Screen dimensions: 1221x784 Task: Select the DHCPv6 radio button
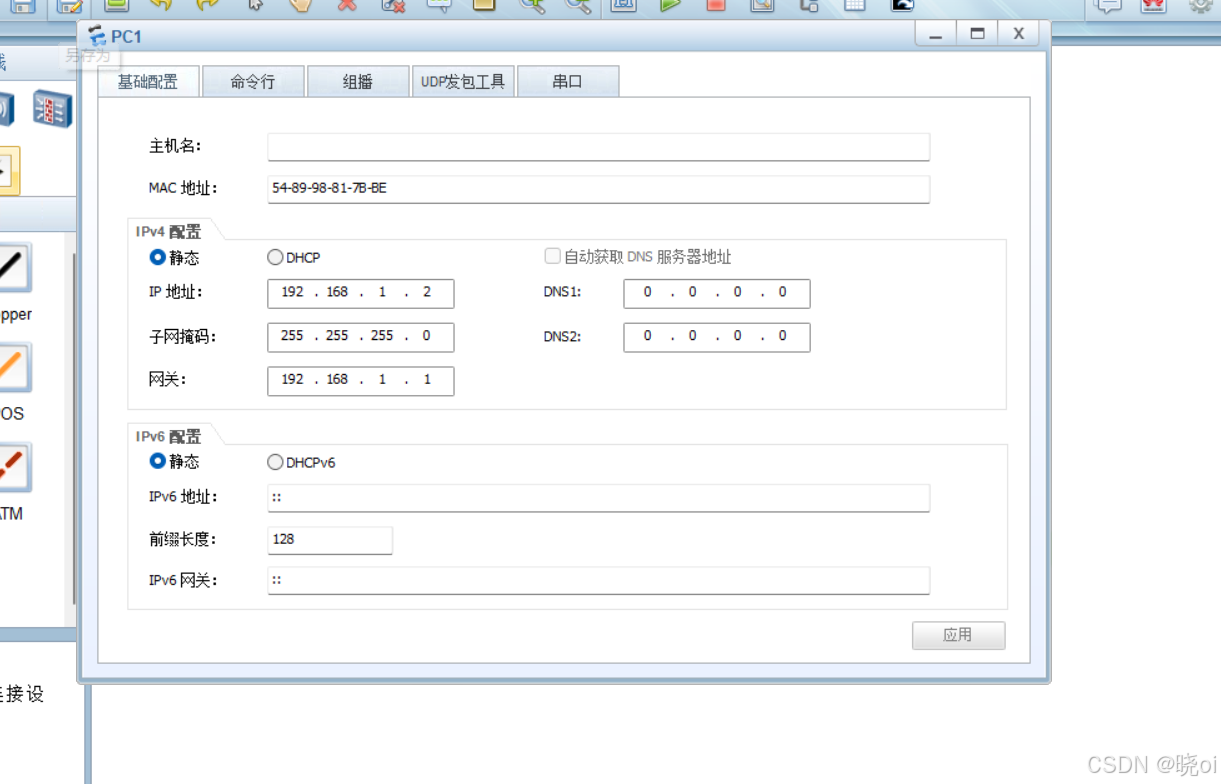click(275, 462)
